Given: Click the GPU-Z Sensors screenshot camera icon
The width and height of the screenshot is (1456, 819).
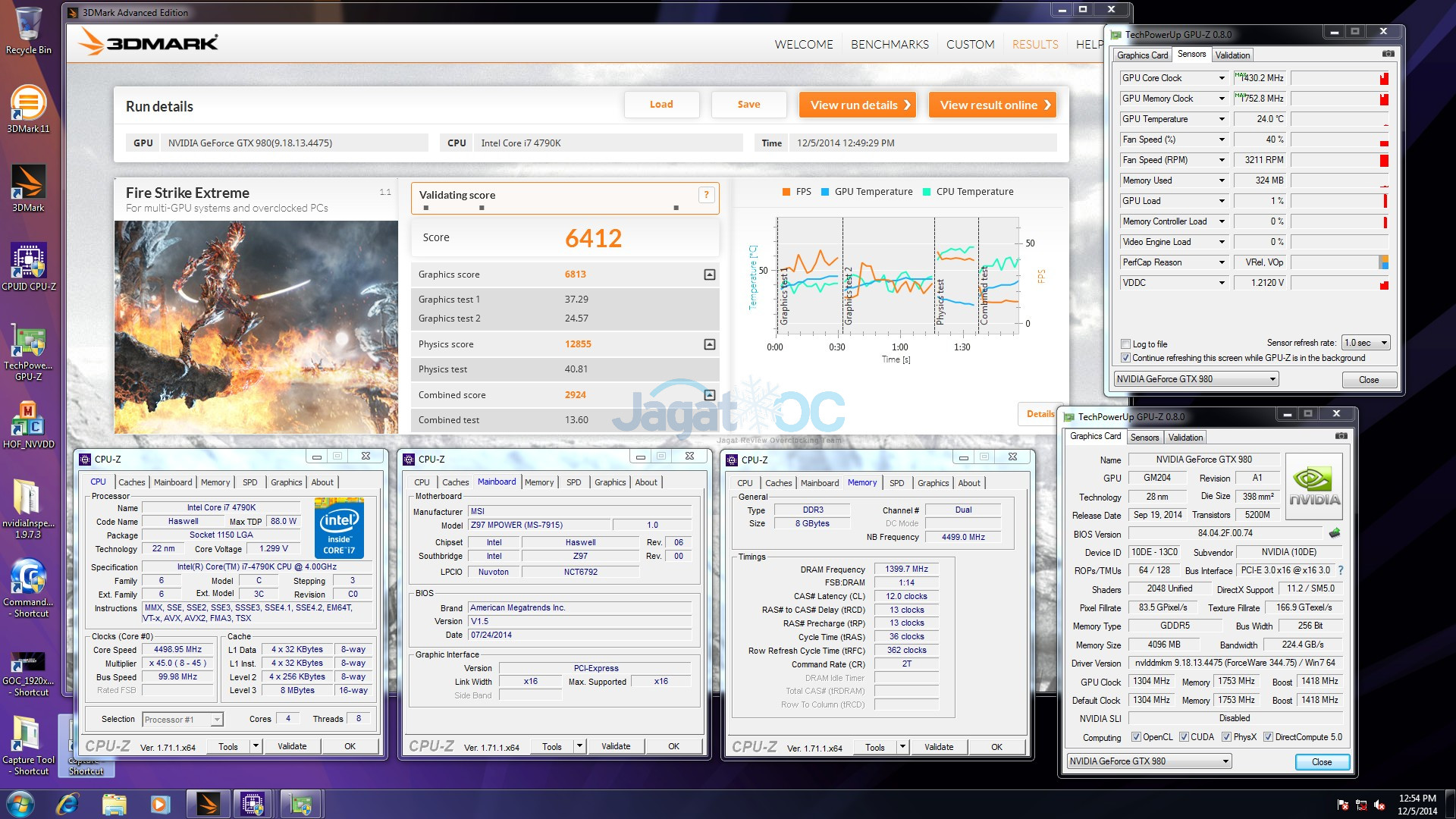Looking at the screenshot, I should pos(1388,54).
